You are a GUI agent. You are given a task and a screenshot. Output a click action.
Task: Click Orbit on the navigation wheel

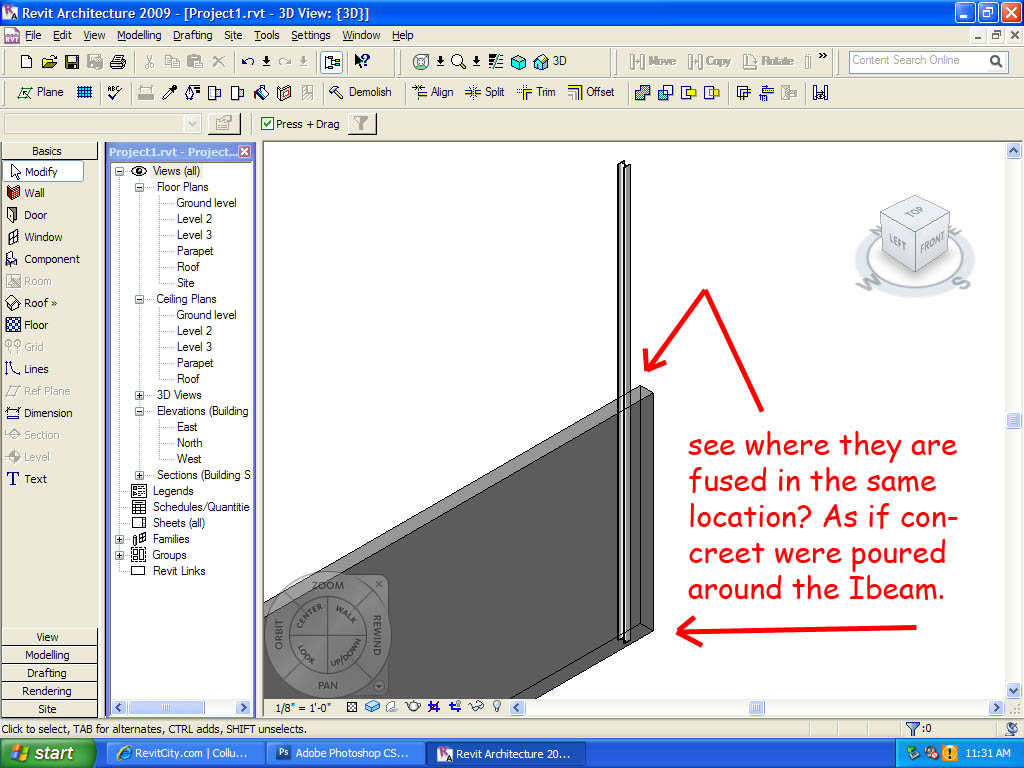[279, 634]
